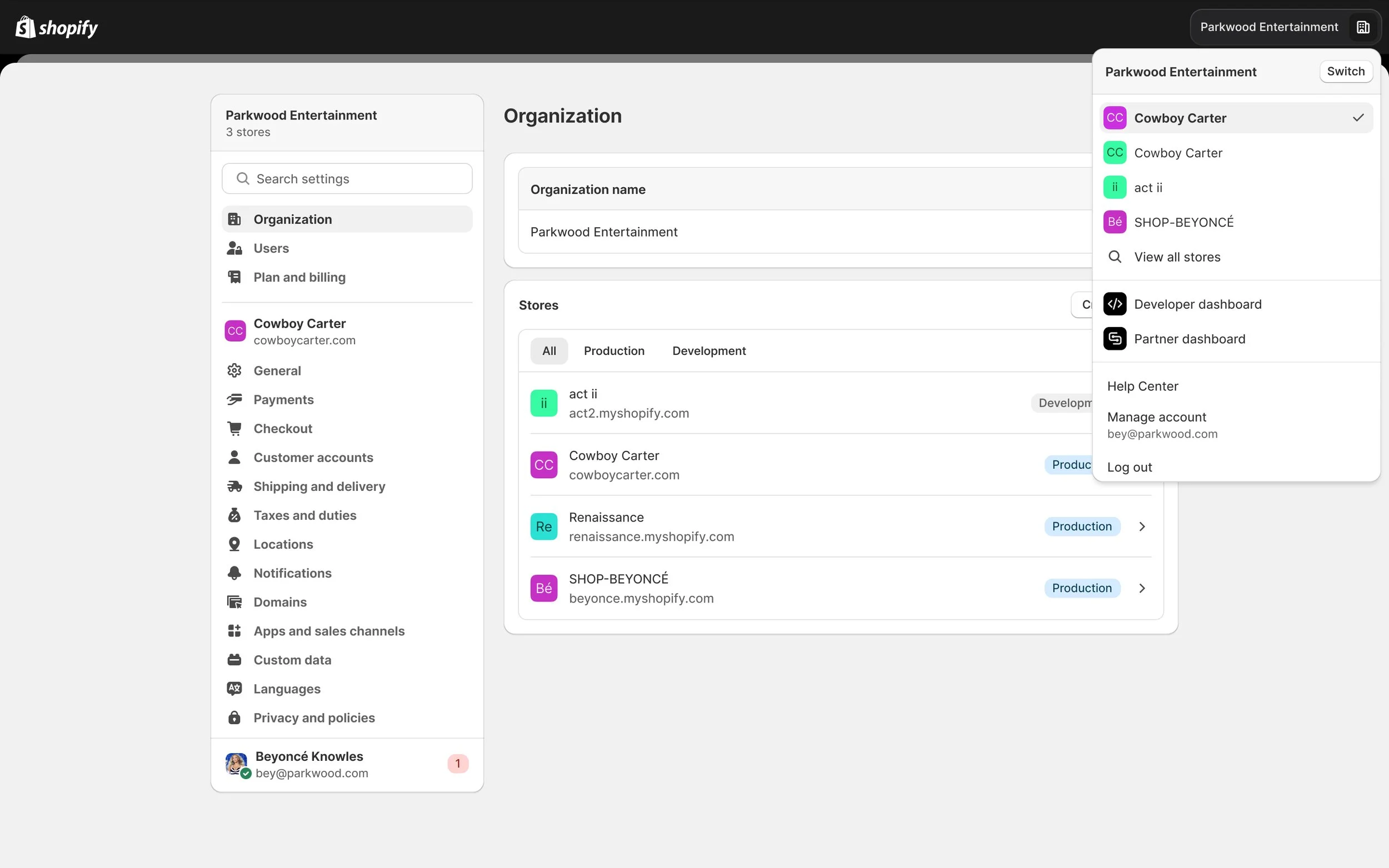Switch to the Production stores tab
This screenshot has width=1389, height=868.
click(x=614, y=350)
